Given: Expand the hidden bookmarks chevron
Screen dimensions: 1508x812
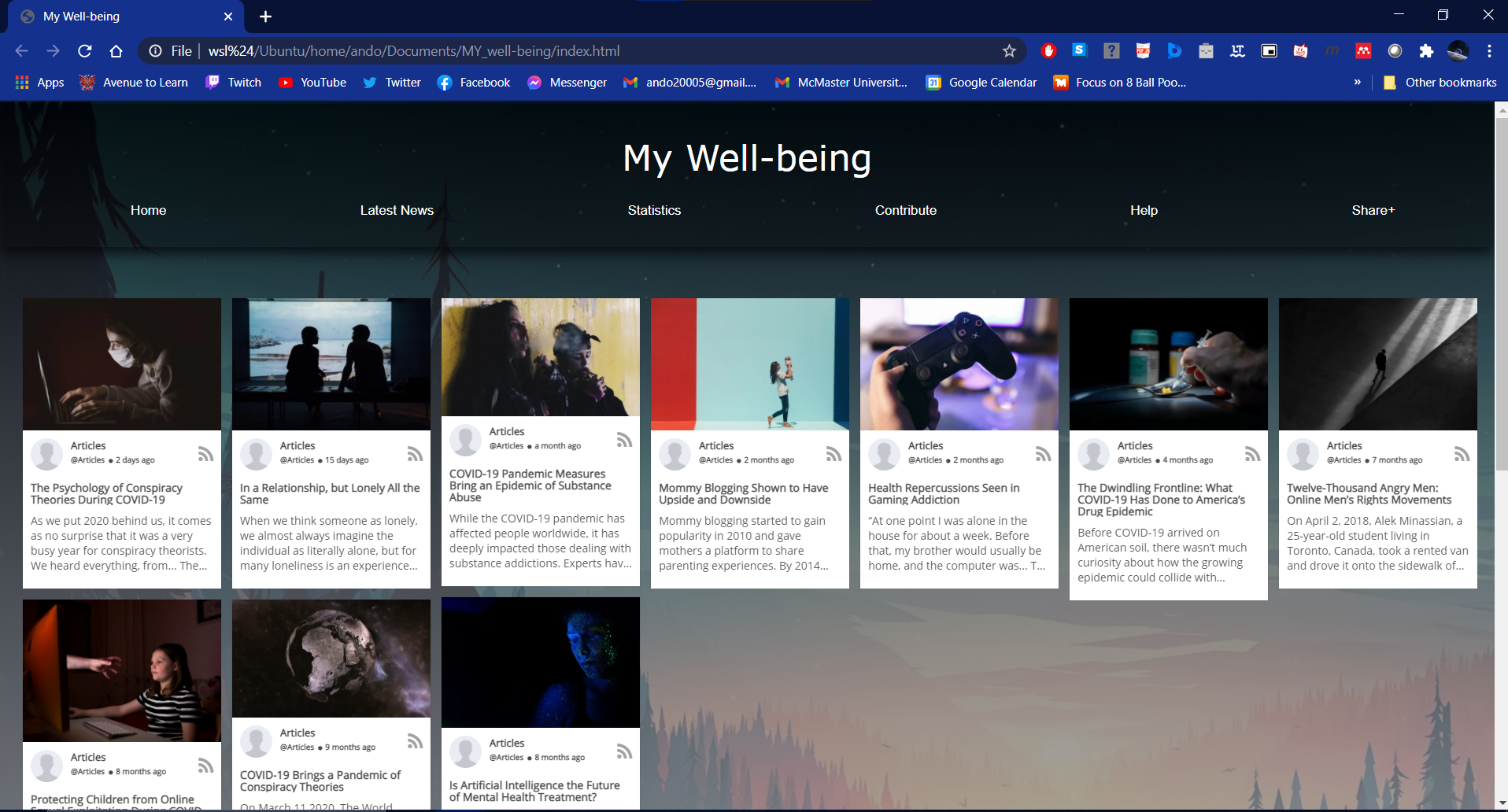Looking at the screenshot, I should coord(1357,82).
